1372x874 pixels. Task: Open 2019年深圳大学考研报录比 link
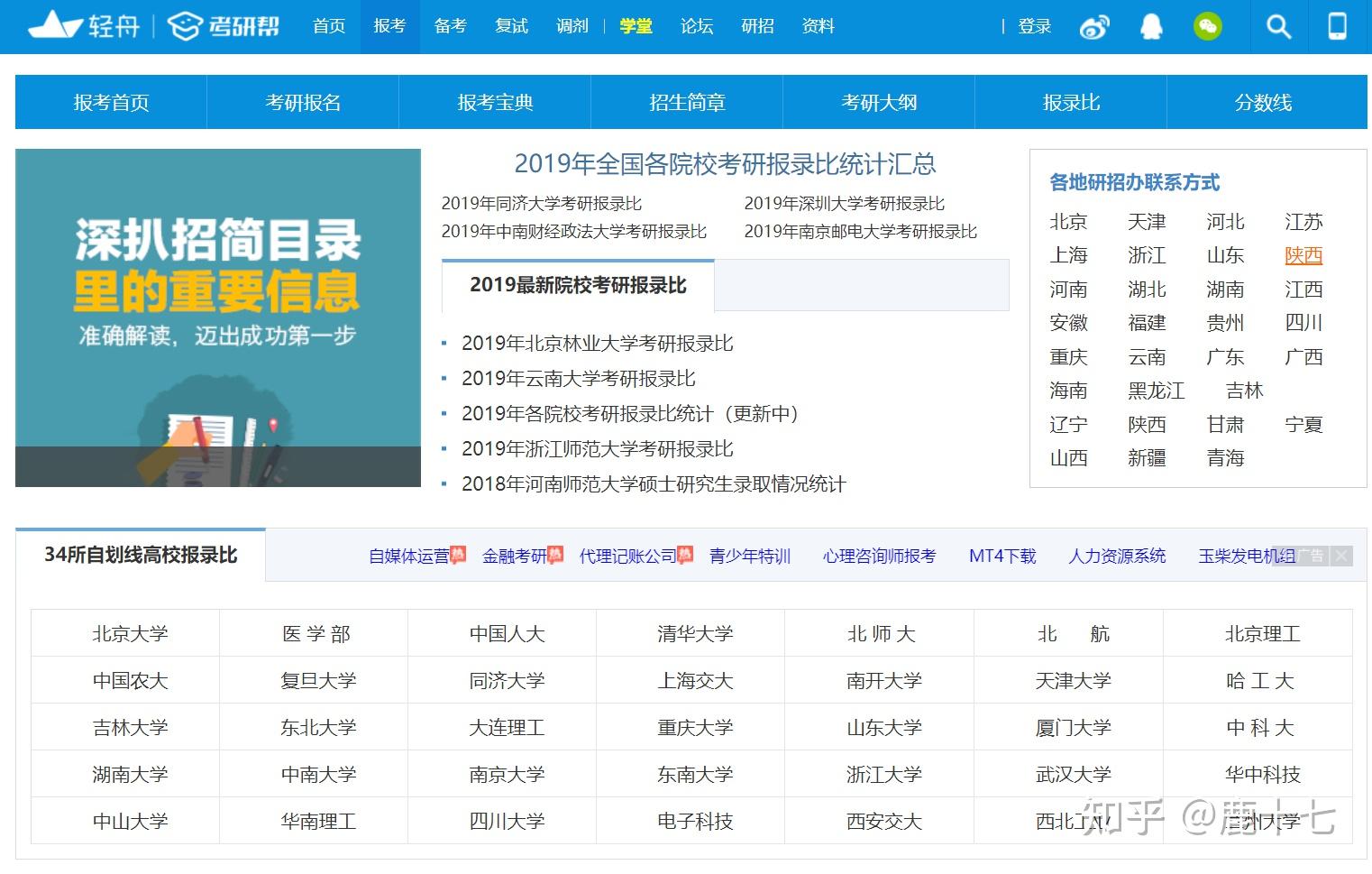(x=845, y=204)
